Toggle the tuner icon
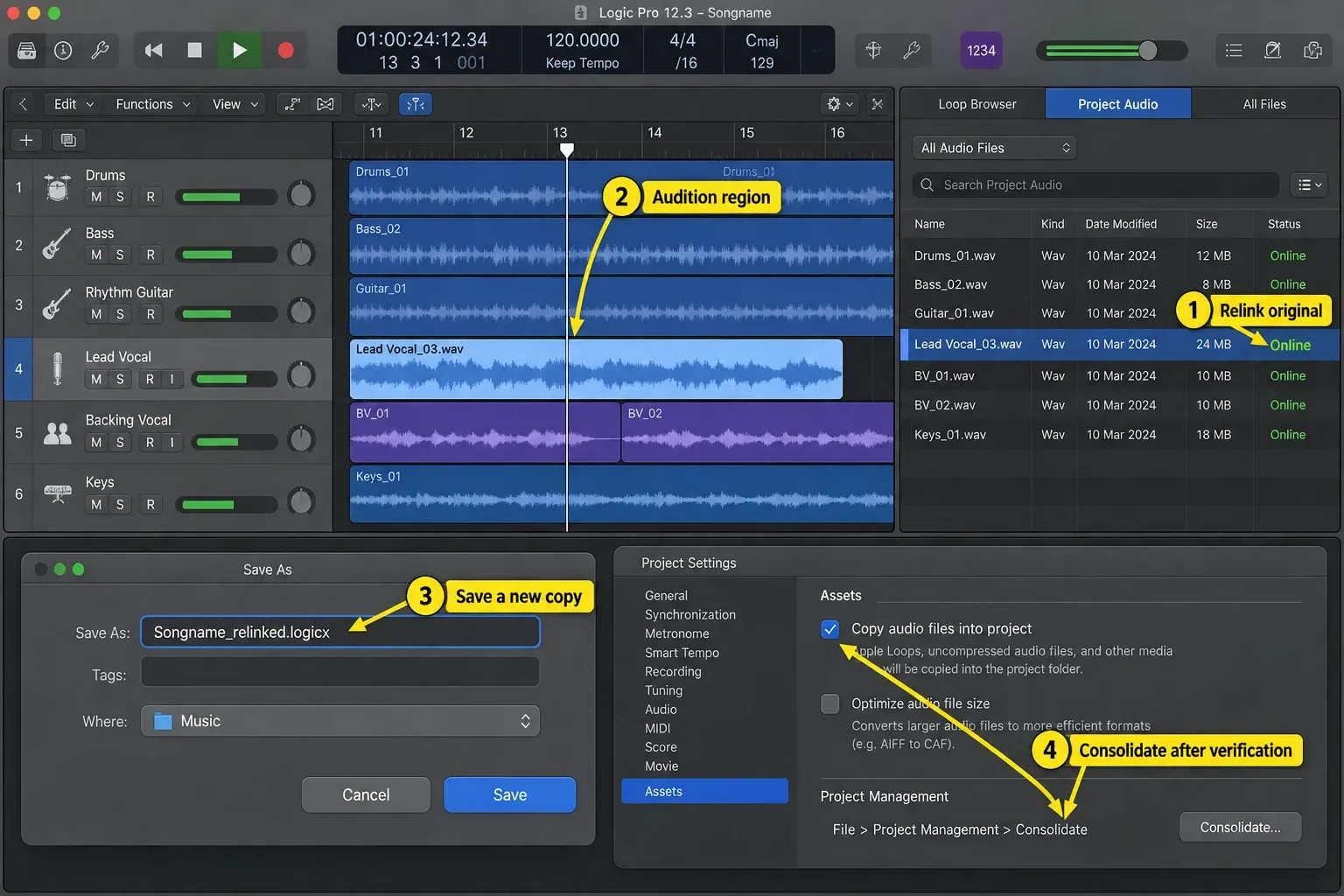Image resolution: width=1344 pixels, height=896 pixels. tap(873, 51)
